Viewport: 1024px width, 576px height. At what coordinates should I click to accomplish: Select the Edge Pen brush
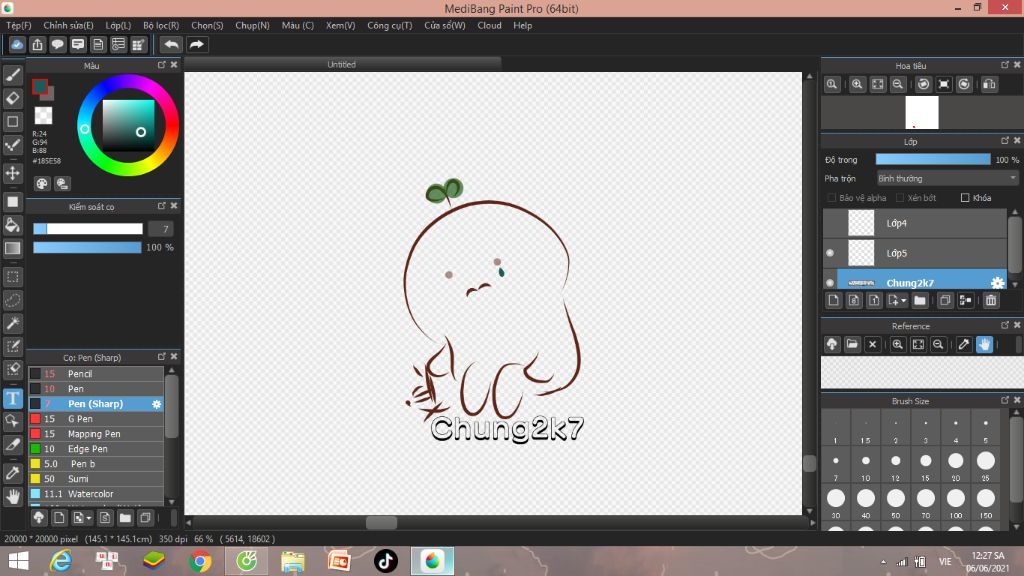click(96, 449)
